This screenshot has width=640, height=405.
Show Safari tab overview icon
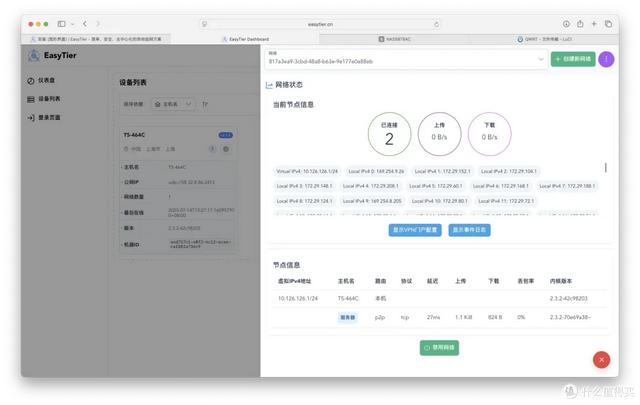608,24
